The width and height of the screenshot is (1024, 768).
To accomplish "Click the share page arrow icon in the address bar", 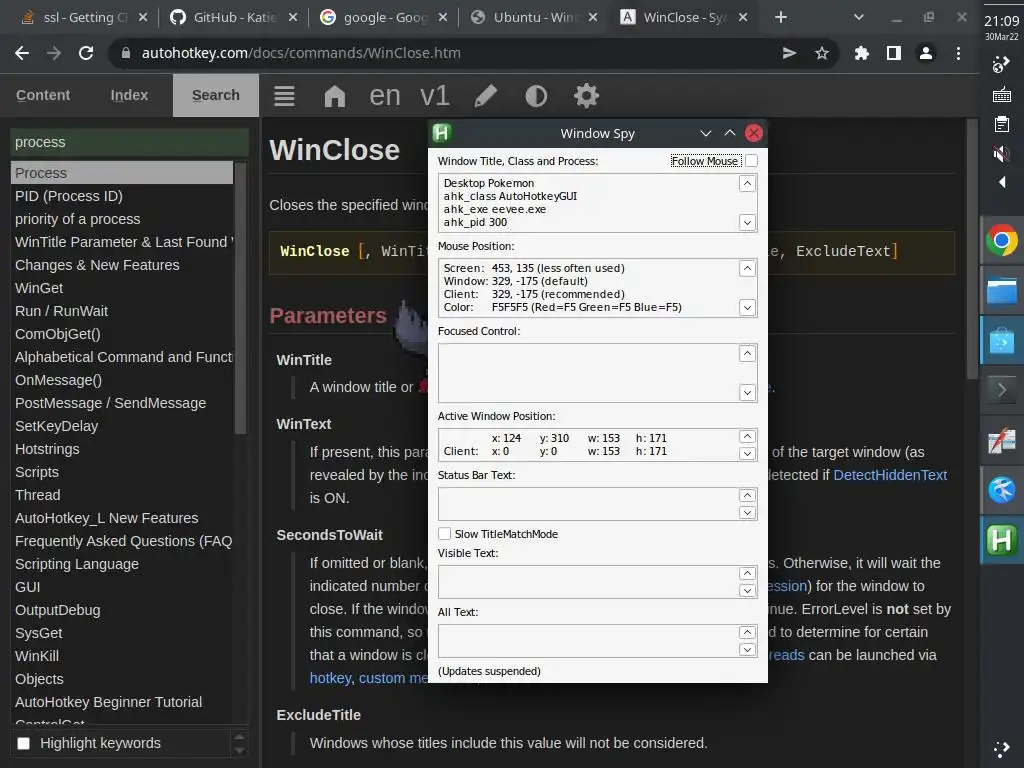I will tap(789, 53).
